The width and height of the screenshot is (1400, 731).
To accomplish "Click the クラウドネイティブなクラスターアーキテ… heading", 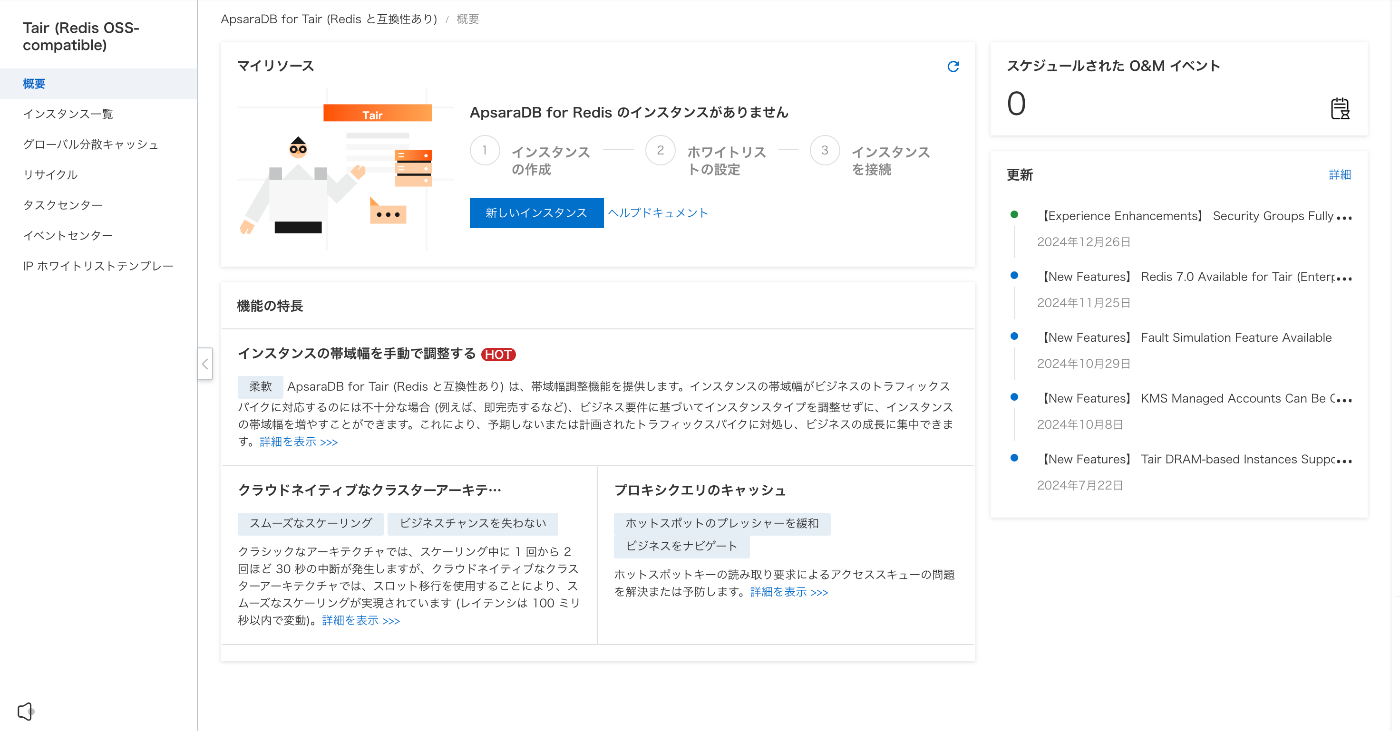I will coord(370,490).
